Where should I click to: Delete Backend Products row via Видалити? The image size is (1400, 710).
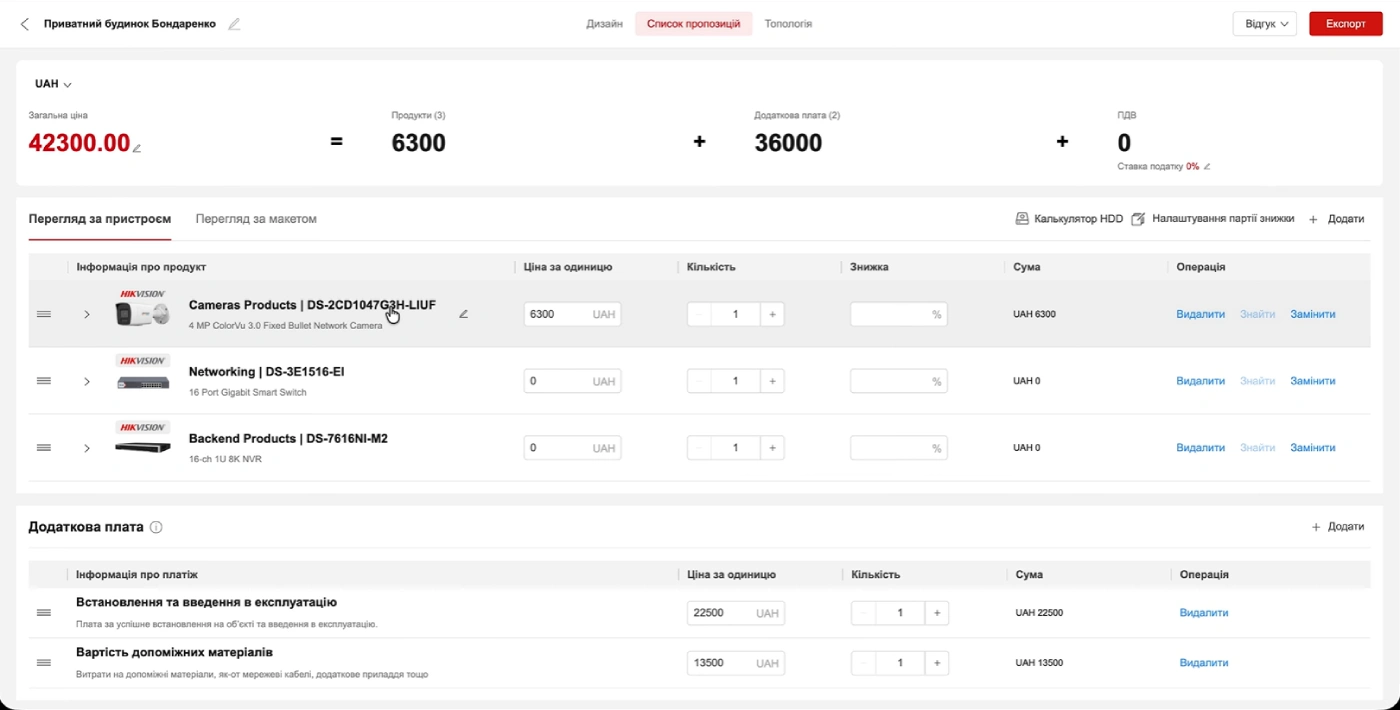(1200, 448)
